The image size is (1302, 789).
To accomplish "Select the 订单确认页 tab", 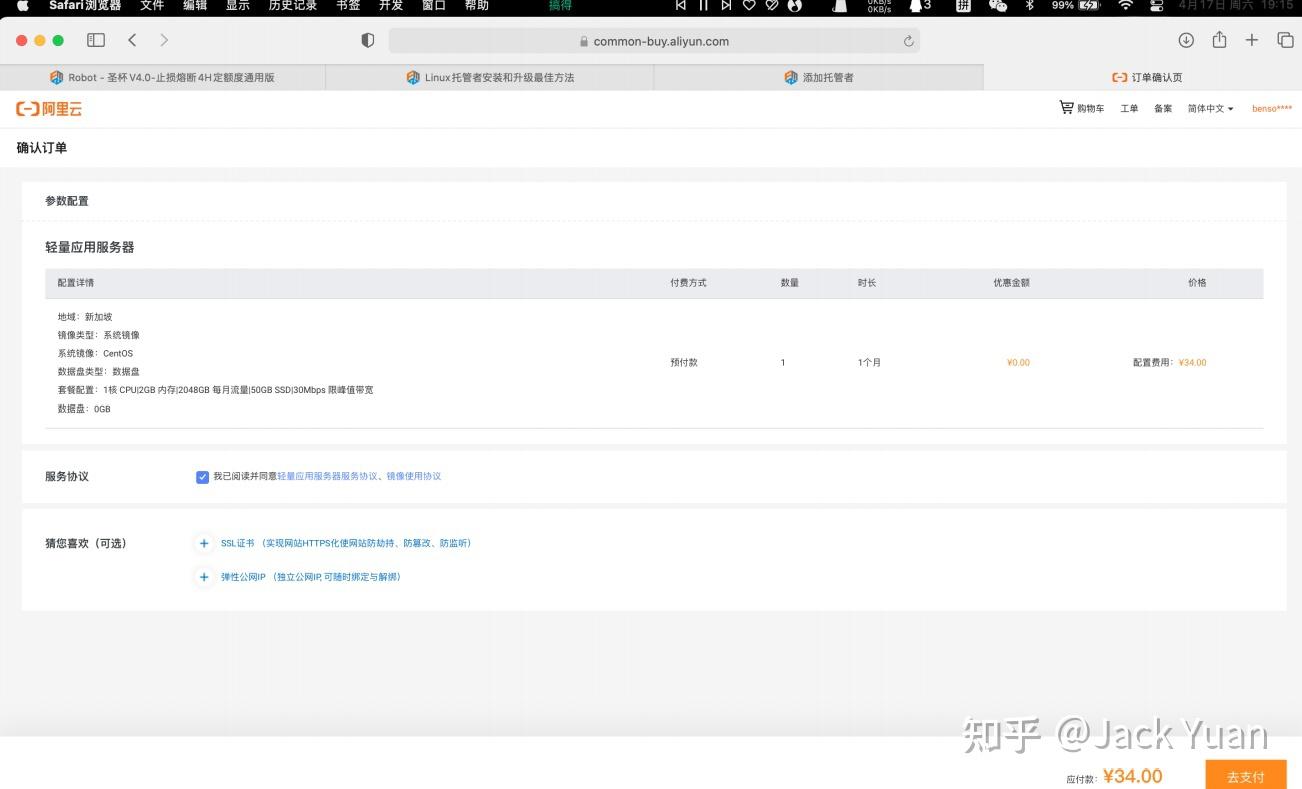I will (1143, 77).
